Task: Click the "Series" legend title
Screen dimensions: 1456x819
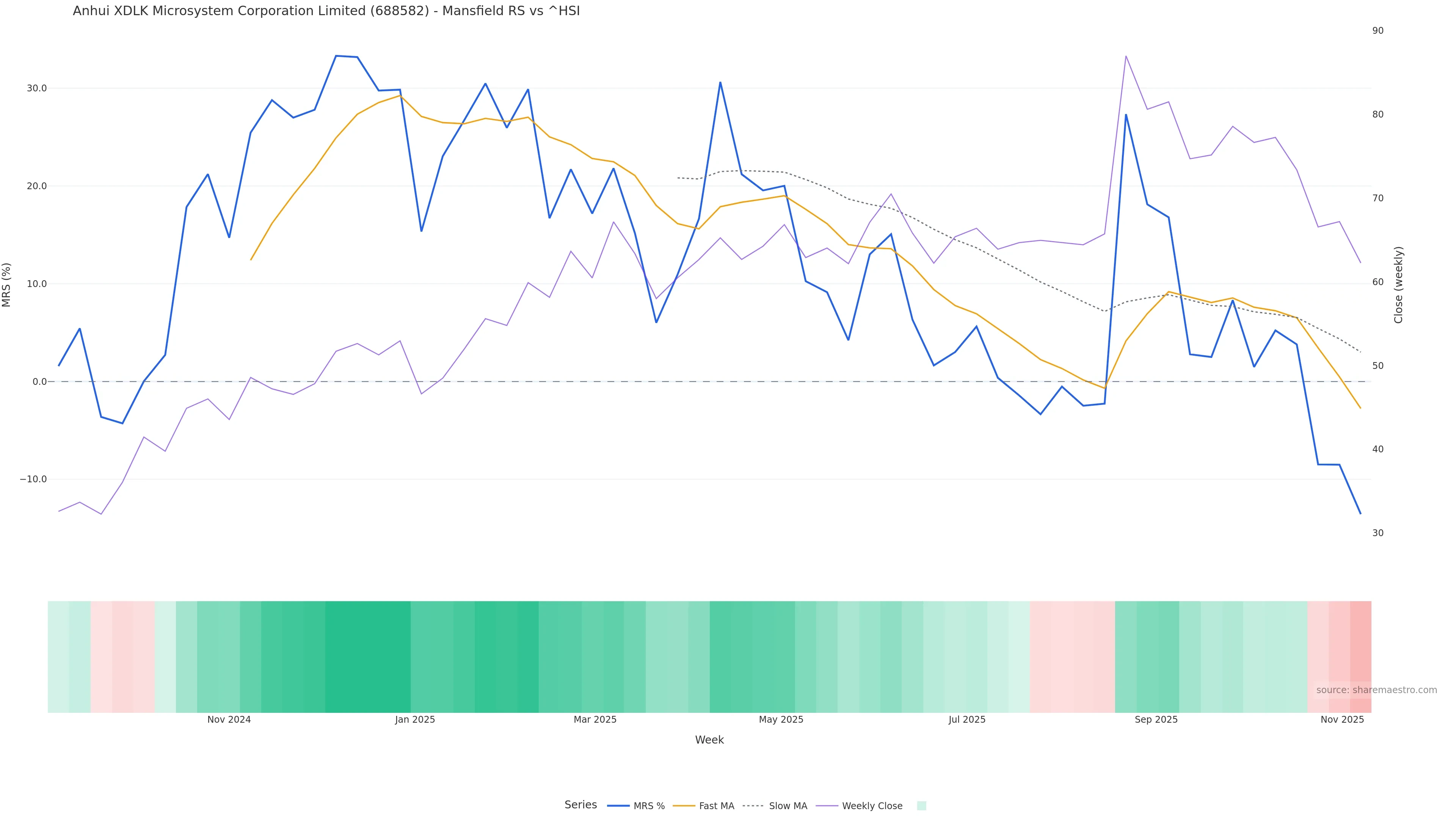Action: click(x=581, y=805)
